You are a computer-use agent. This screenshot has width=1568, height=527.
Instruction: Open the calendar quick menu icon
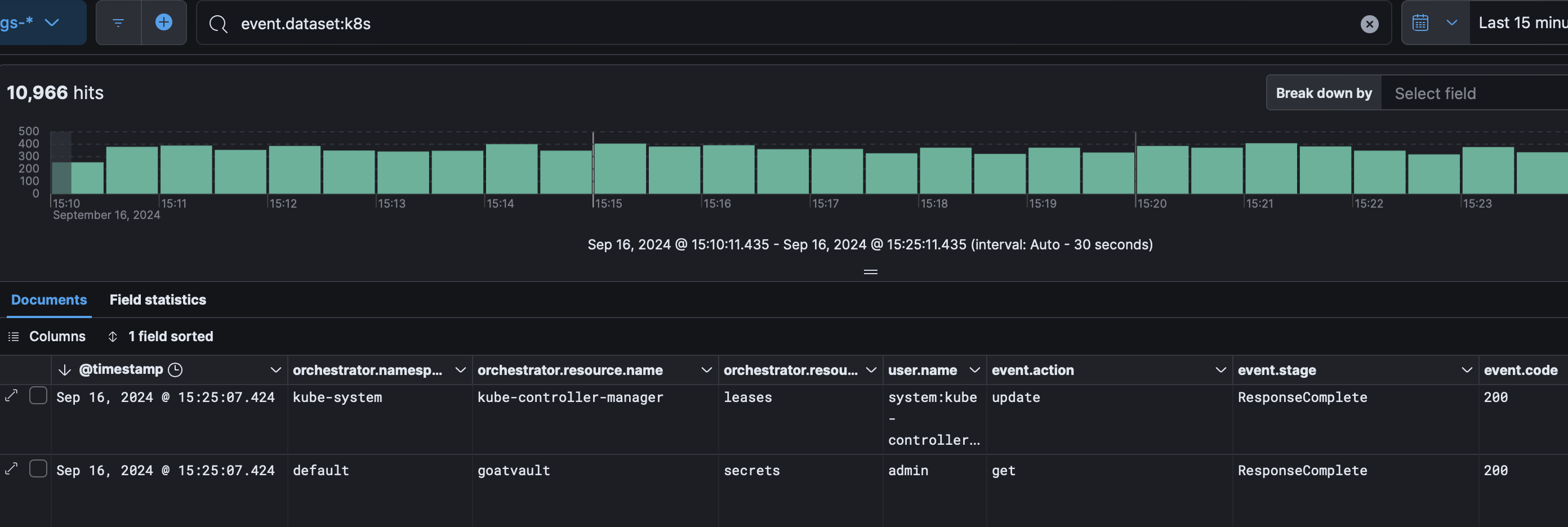pyautogui.click(x=1419, y=23)
